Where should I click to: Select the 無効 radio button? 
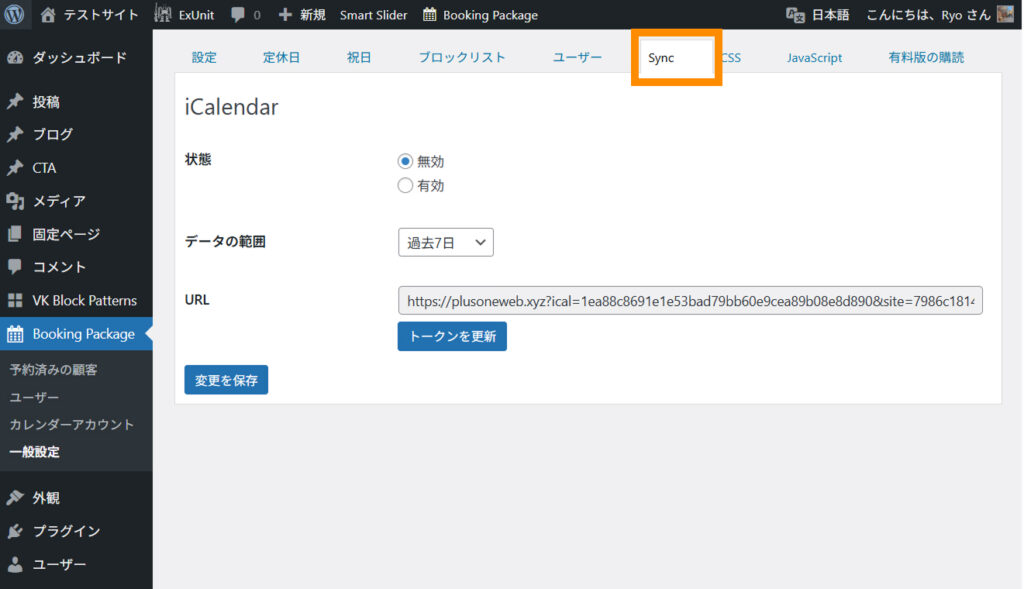[405, 161]
